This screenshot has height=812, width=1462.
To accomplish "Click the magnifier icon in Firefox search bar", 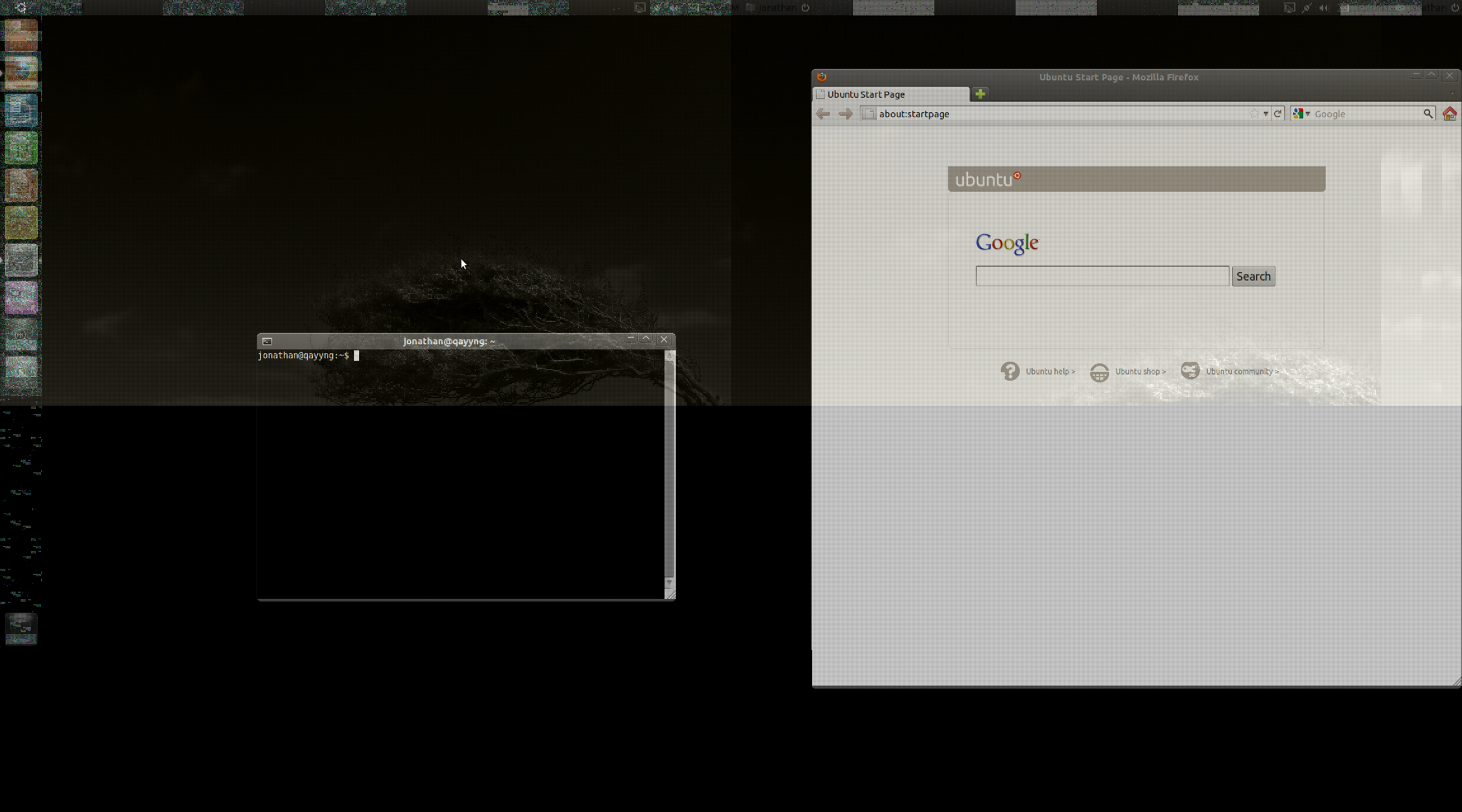I will click(x=1428, y=114).
